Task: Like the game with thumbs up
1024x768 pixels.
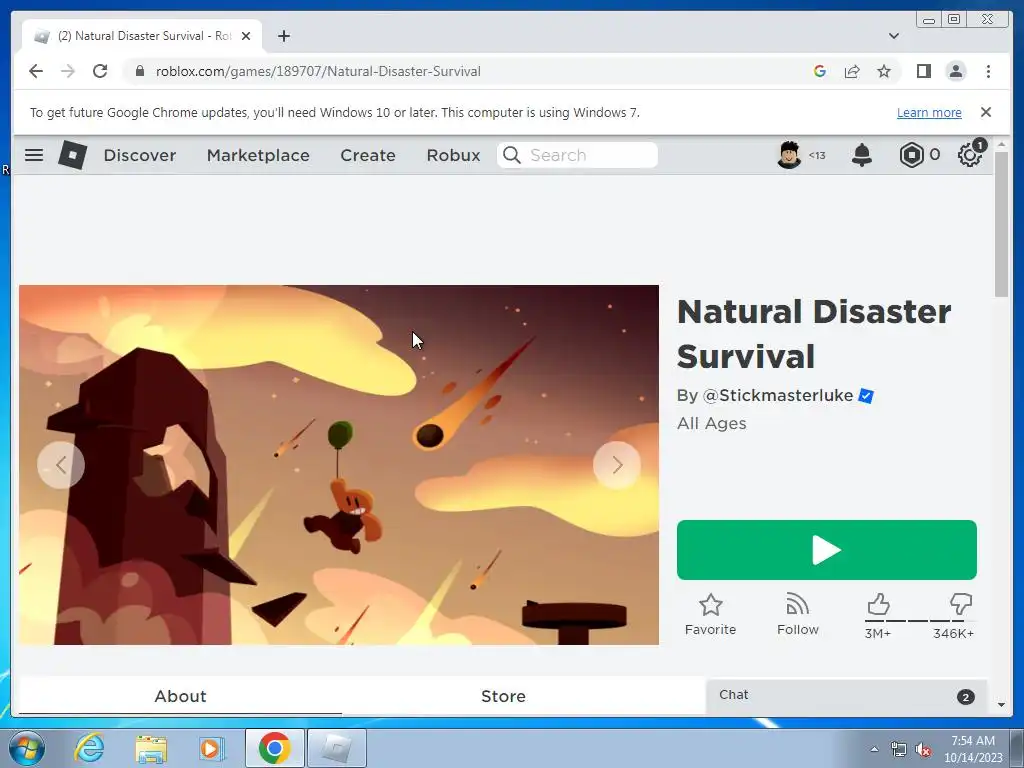Action: pyautogui.click(x=878, y=605)
